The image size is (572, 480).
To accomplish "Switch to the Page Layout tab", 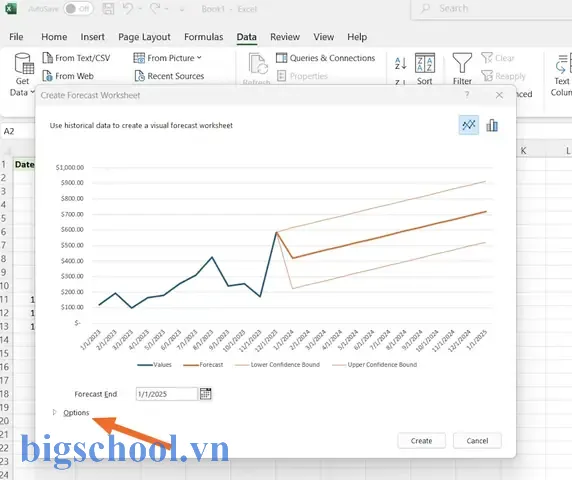I will [x=144, y=37].
